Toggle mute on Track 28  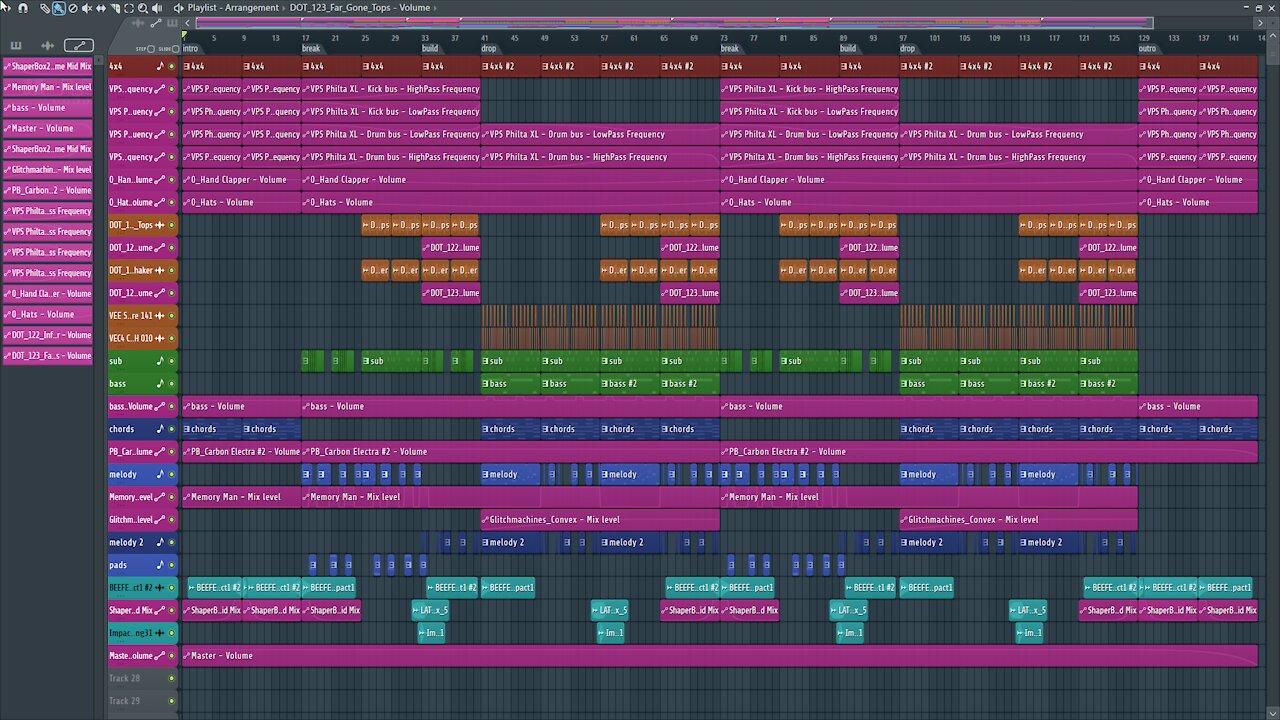tap(172, 678)
